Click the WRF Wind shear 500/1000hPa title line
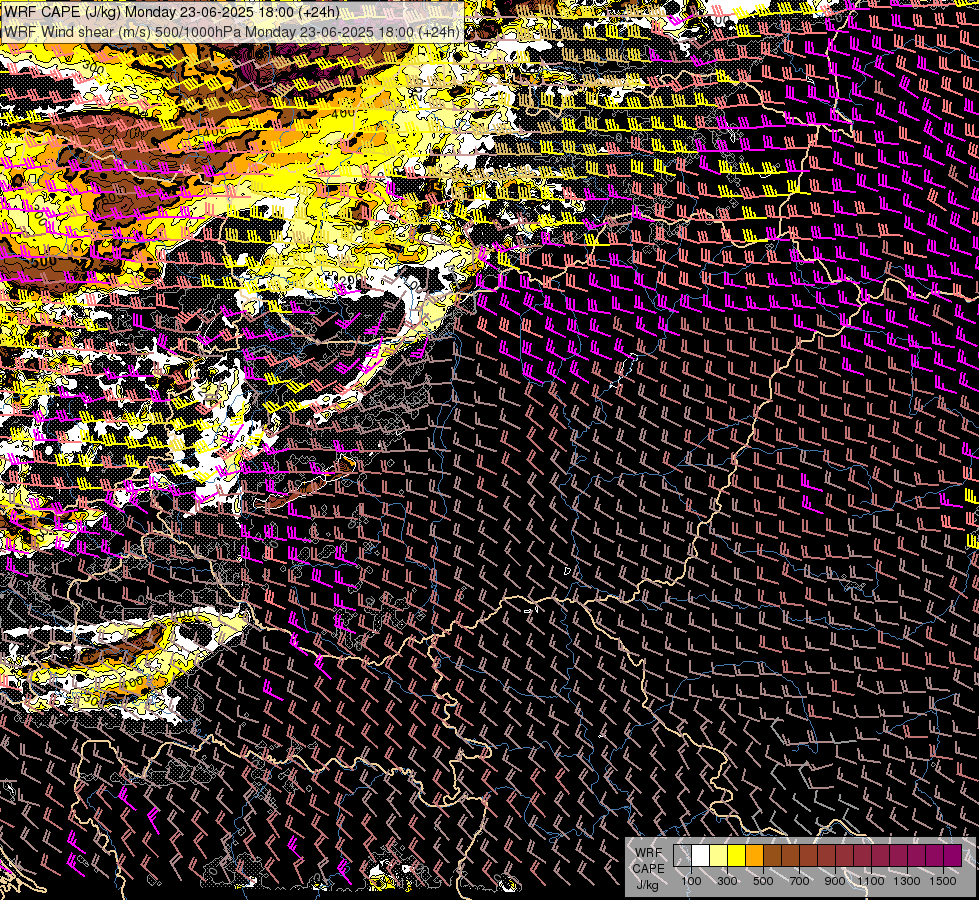The height and width of the screenshot is (900, 979). [232, 31]
